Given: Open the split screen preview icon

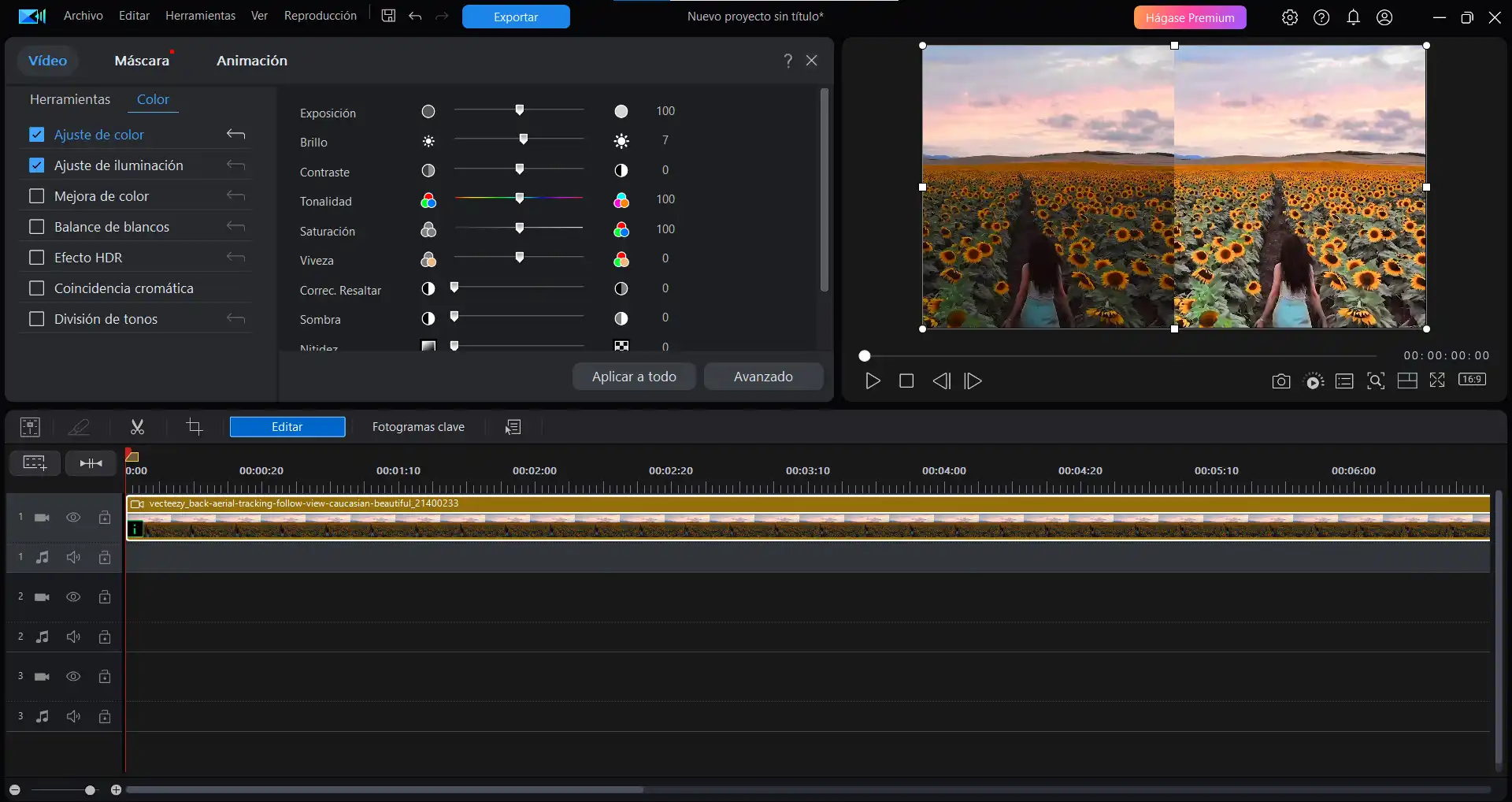Looking at the screenshot, I should click(x=1406, y=381).
